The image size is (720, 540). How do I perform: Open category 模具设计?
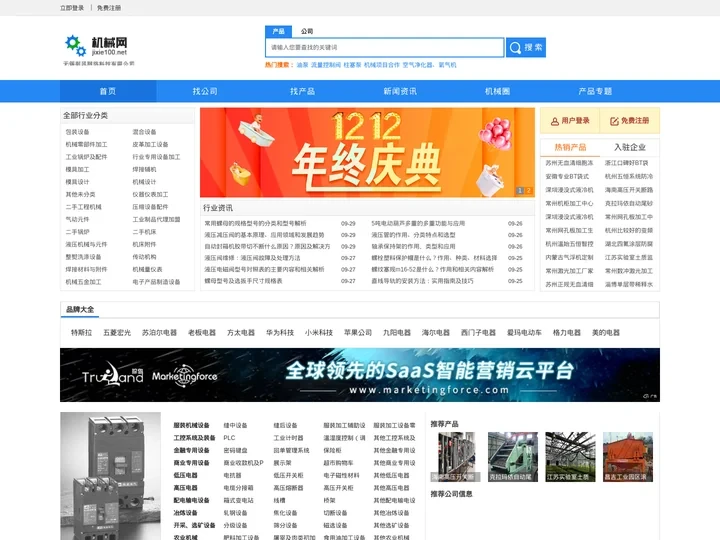(x=77, y=182)
